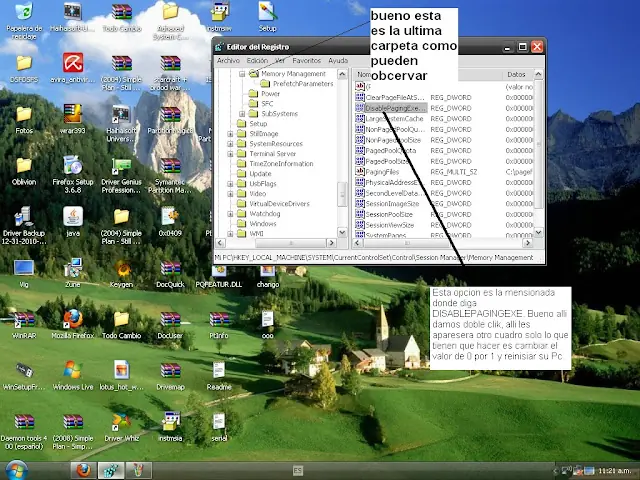Expand the StillImage tree node
Viewport: 640px width, 480px height.
point(230,134)
